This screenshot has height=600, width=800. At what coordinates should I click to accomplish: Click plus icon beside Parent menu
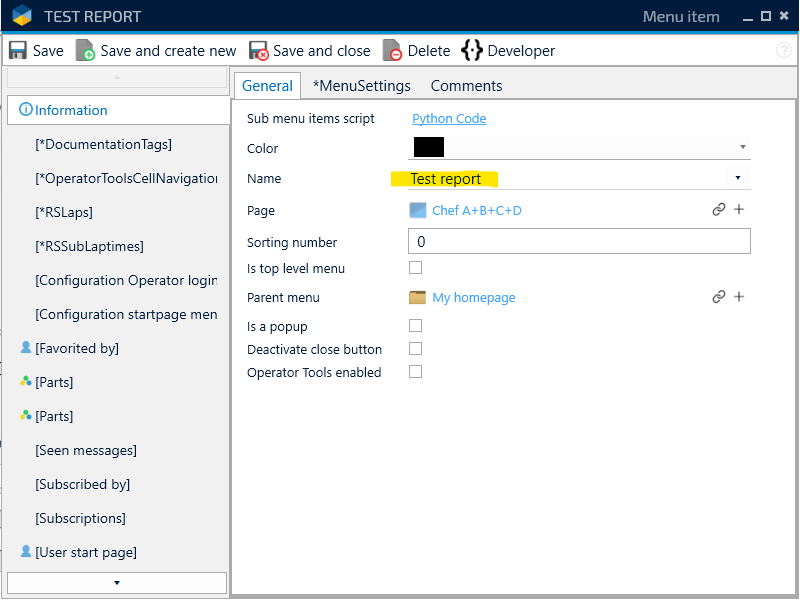[x=739, y=297]
